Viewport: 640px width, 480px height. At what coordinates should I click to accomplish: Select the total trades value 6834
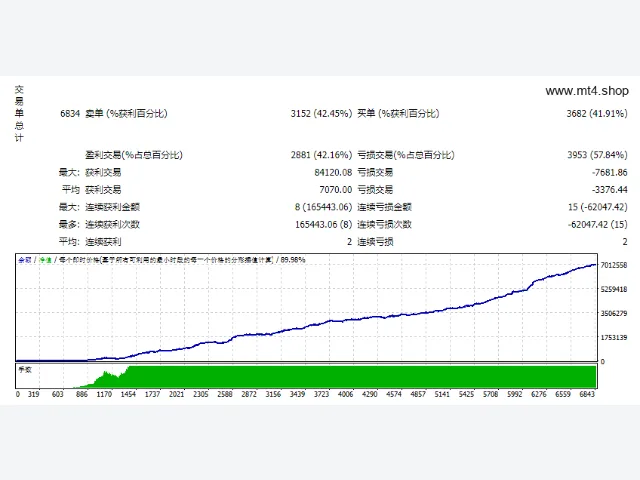70,113
